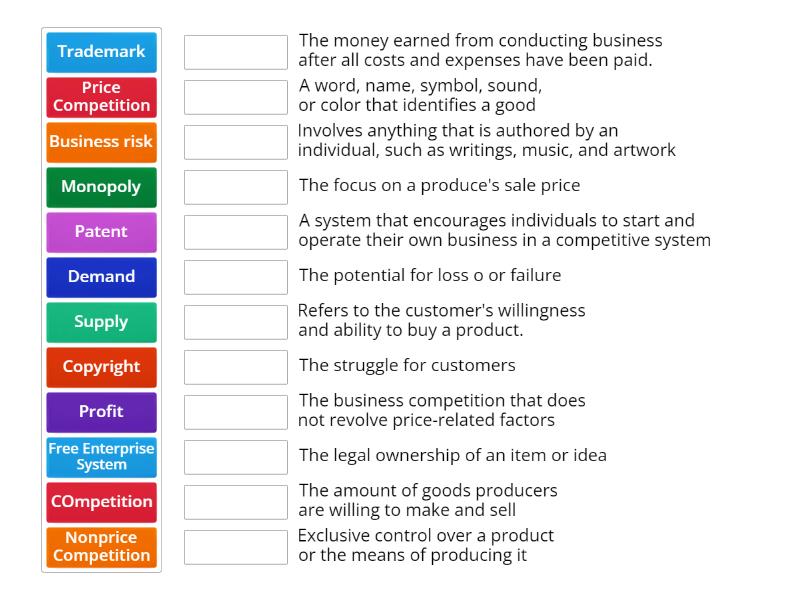Select the answer box for 'A word, name, symbol, sound'
This screenshot has width=800, height=600.
235,97
